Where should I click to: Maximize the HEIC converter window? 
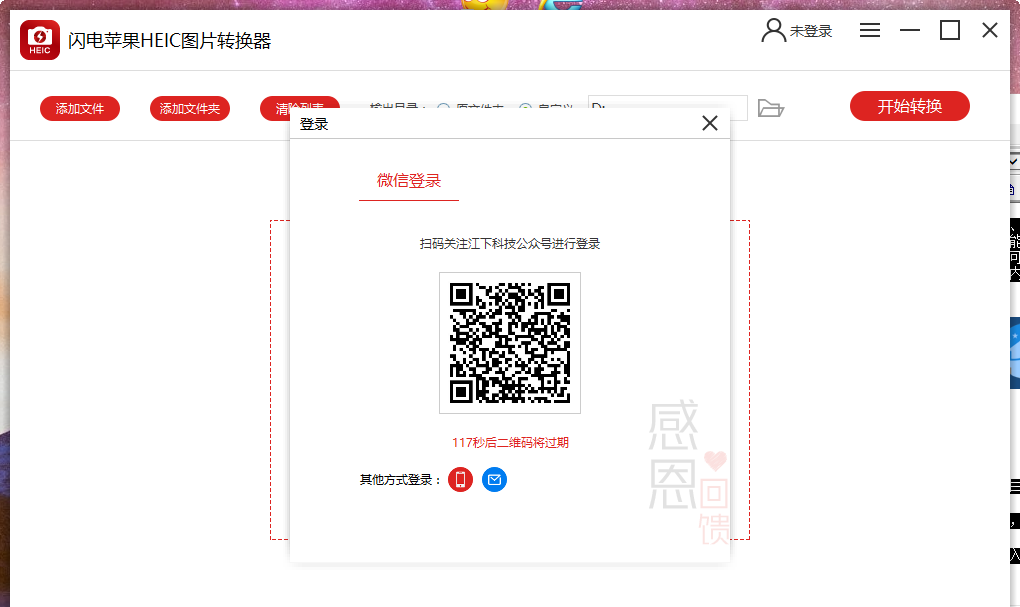(950, 30)
